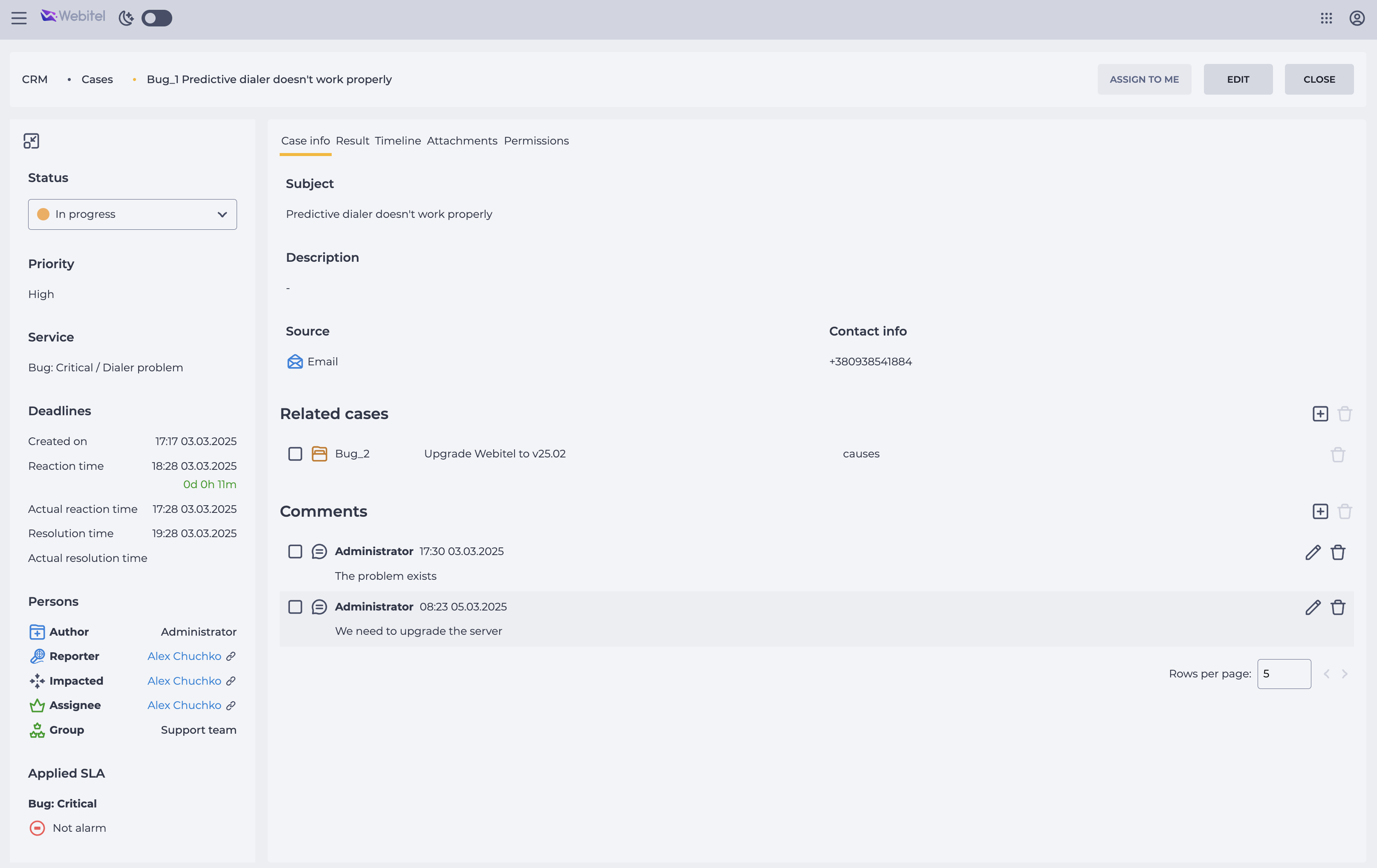The height and width of the screenshot is (868, 1377).
Task: Delete the Bug_2 related case row
Action: 1337,454
